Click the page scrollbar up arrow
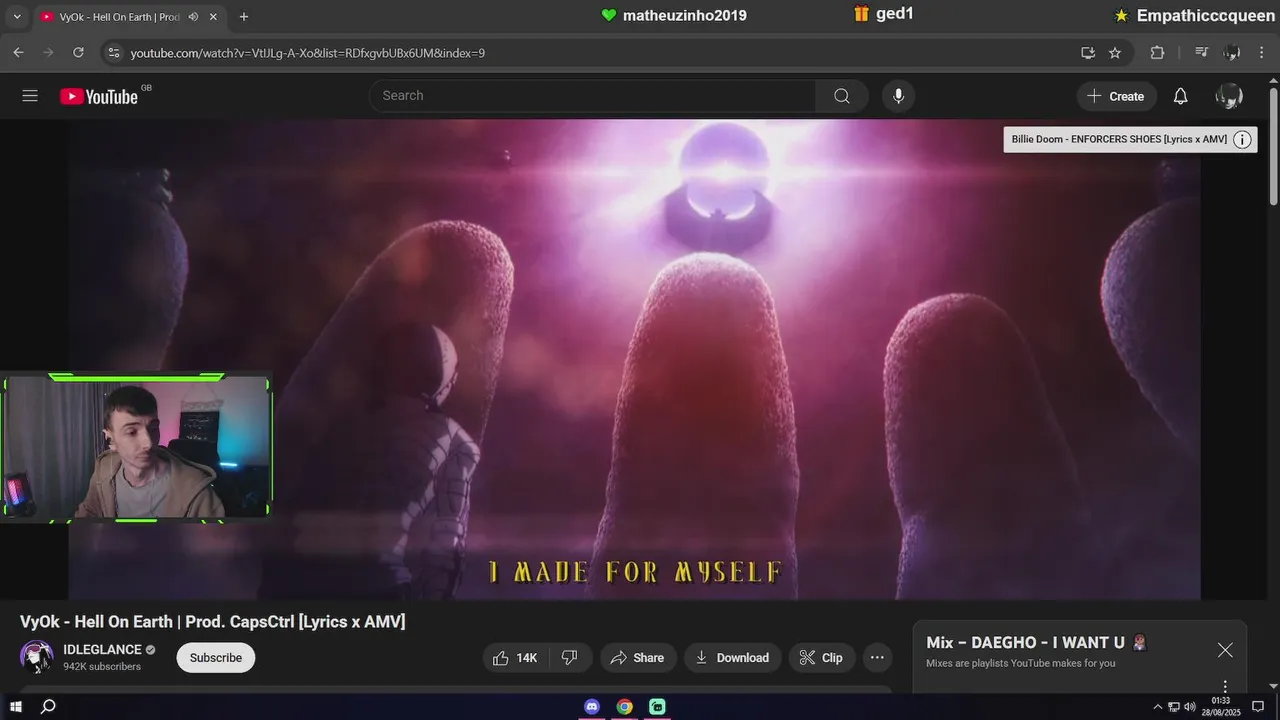 [1273, 79]
